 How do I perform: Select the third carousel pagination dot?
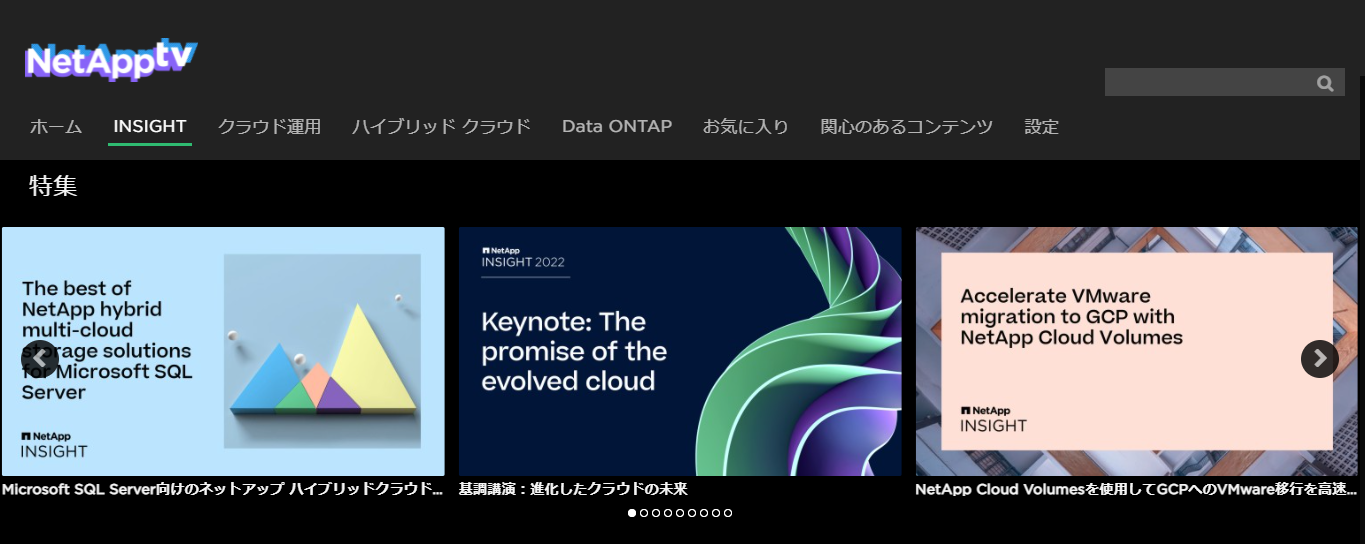(x=656, y=513)
